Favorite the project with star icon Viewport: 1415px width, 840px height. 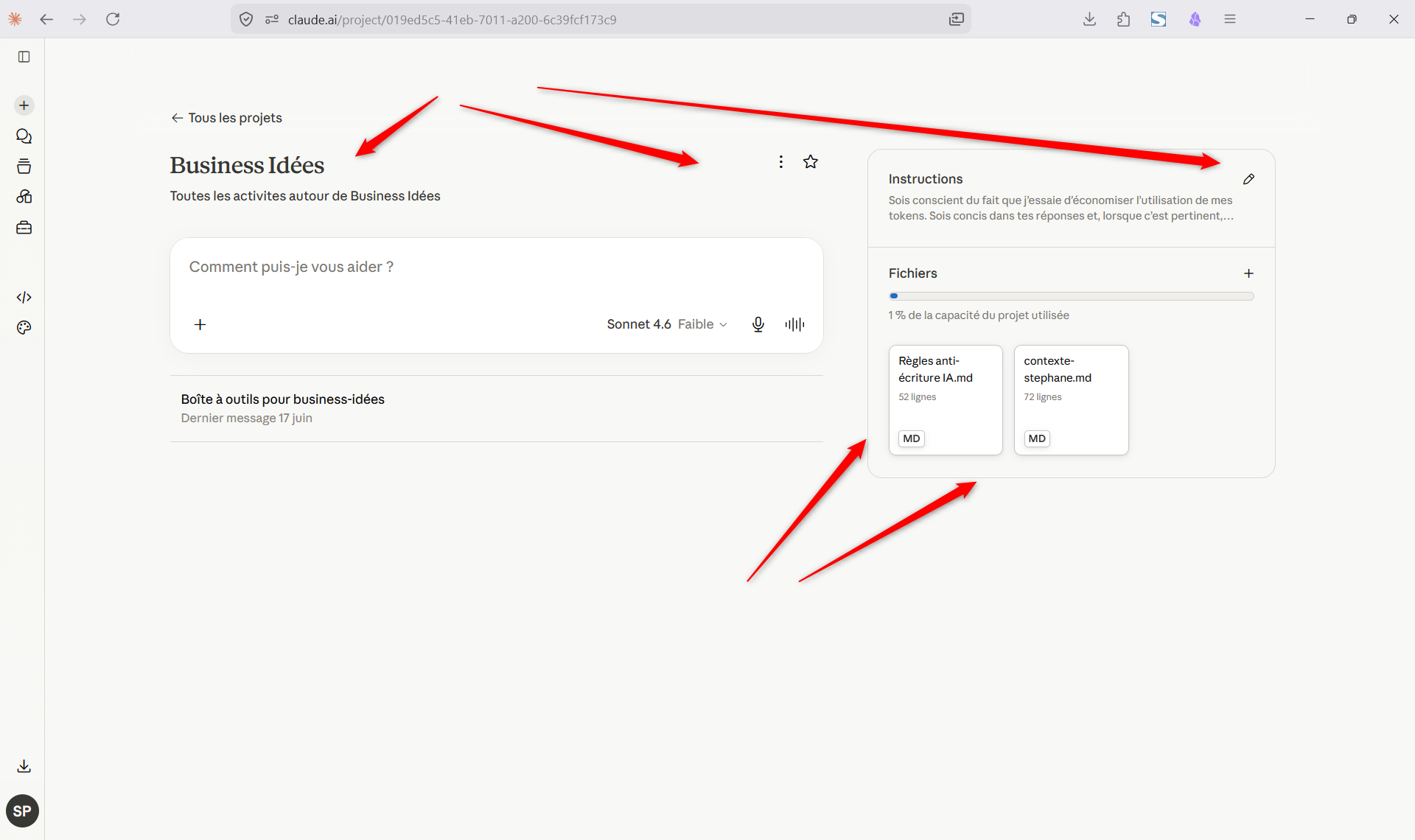(x=811, y=162)
